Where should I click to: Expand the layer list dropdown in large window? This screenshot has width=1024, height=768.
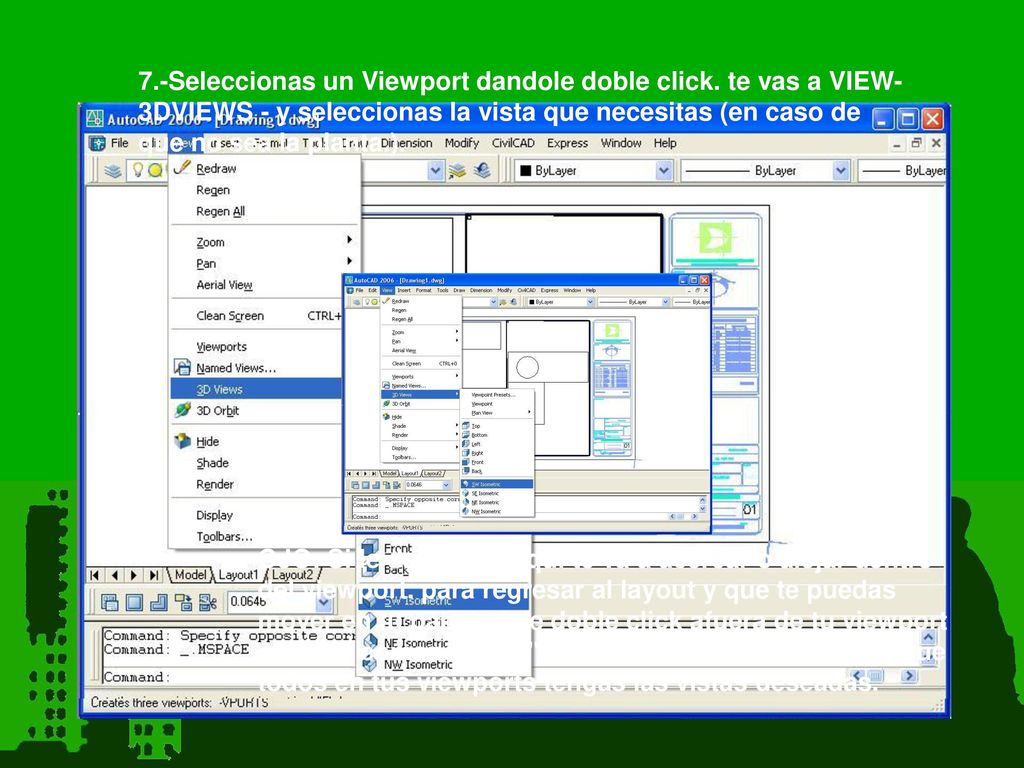[436, 170]
